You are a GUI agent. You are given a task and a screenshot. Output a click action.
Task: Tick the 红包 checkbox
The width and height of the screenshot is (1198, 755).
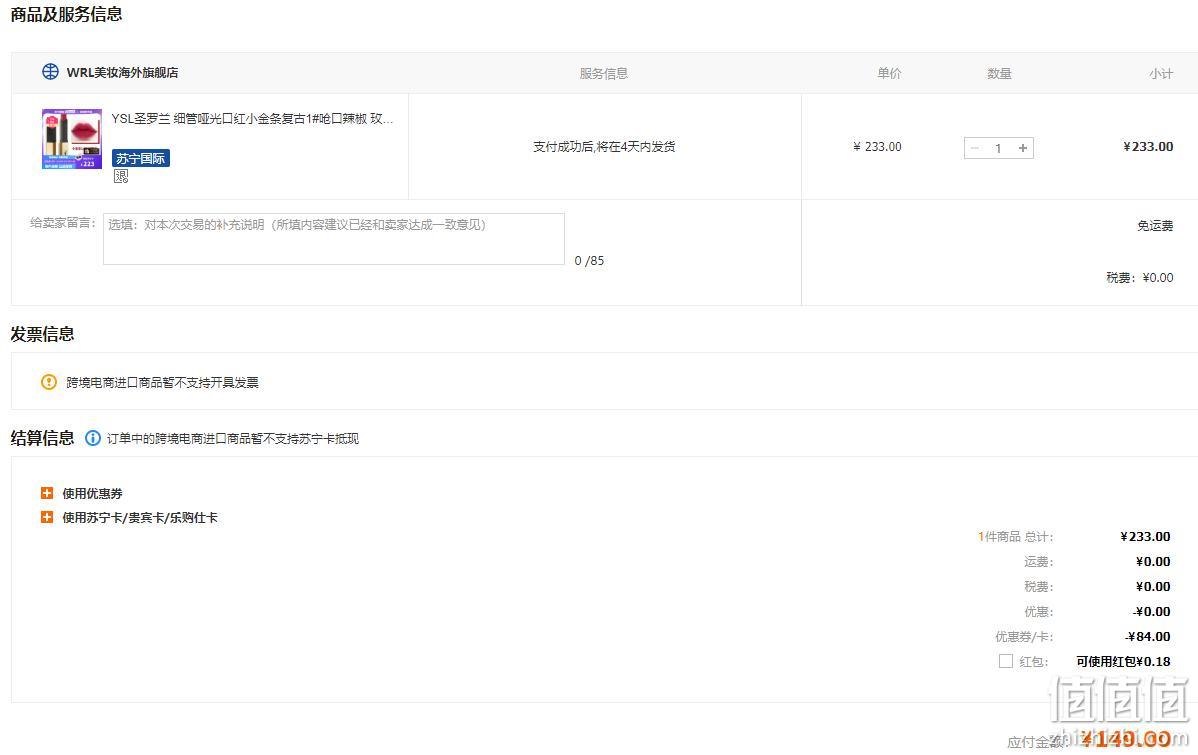click(1005, 661)
